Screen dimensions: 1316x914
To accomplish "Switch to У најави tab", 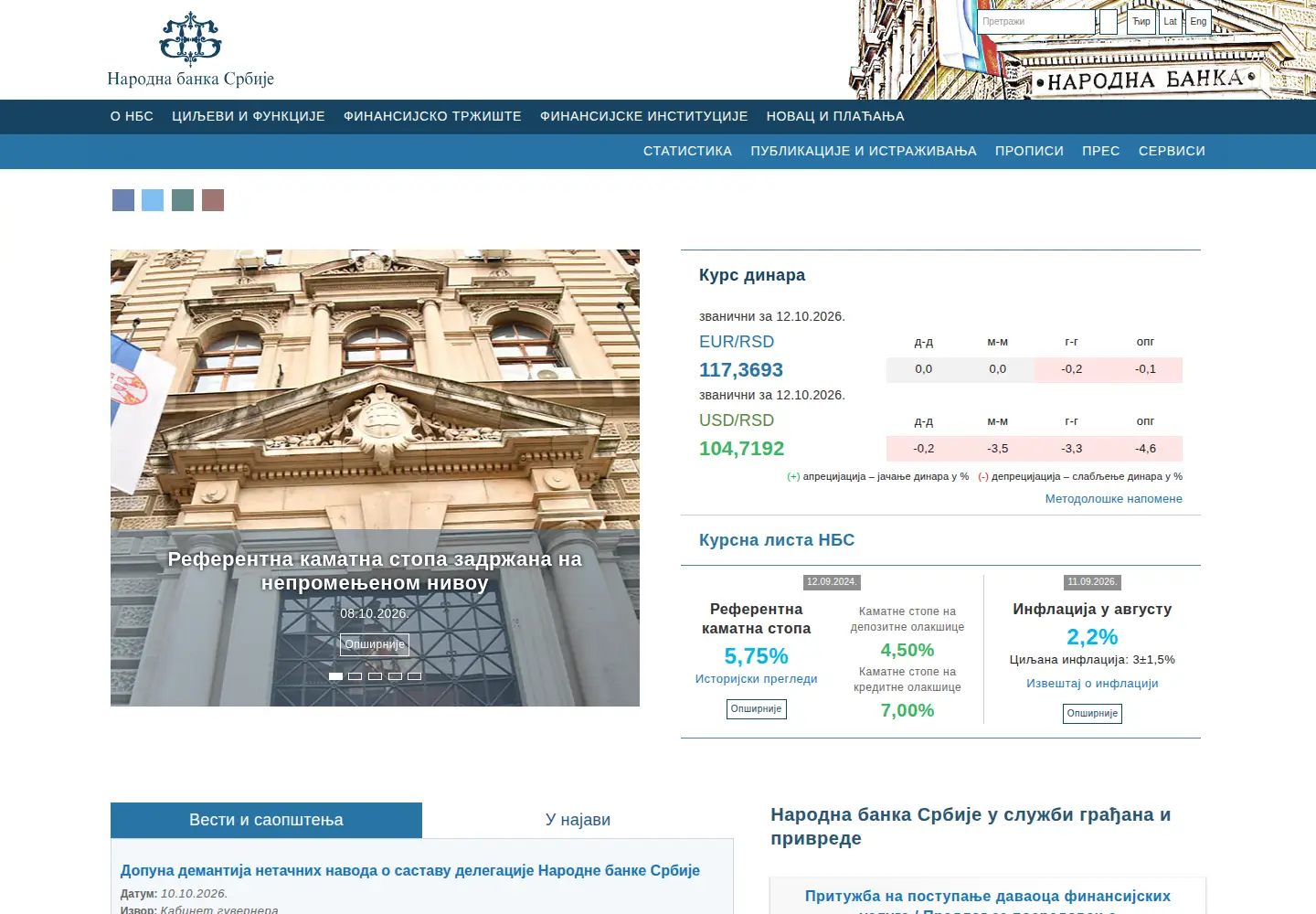I will tap(578, 820).
